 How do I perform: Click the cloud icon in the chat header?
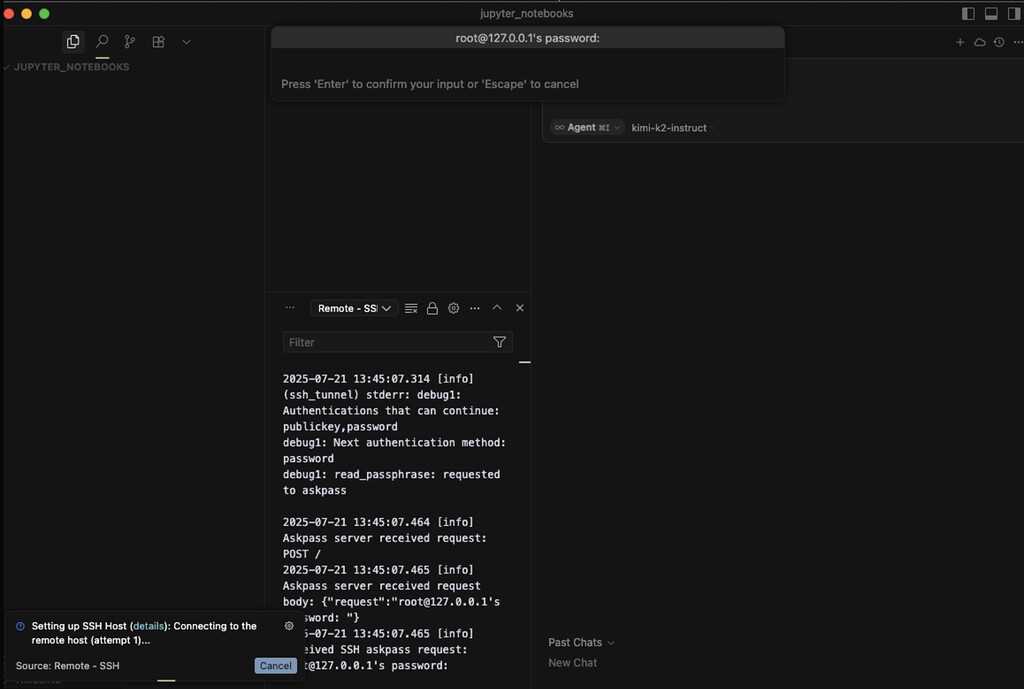click(x=979, y=42)
